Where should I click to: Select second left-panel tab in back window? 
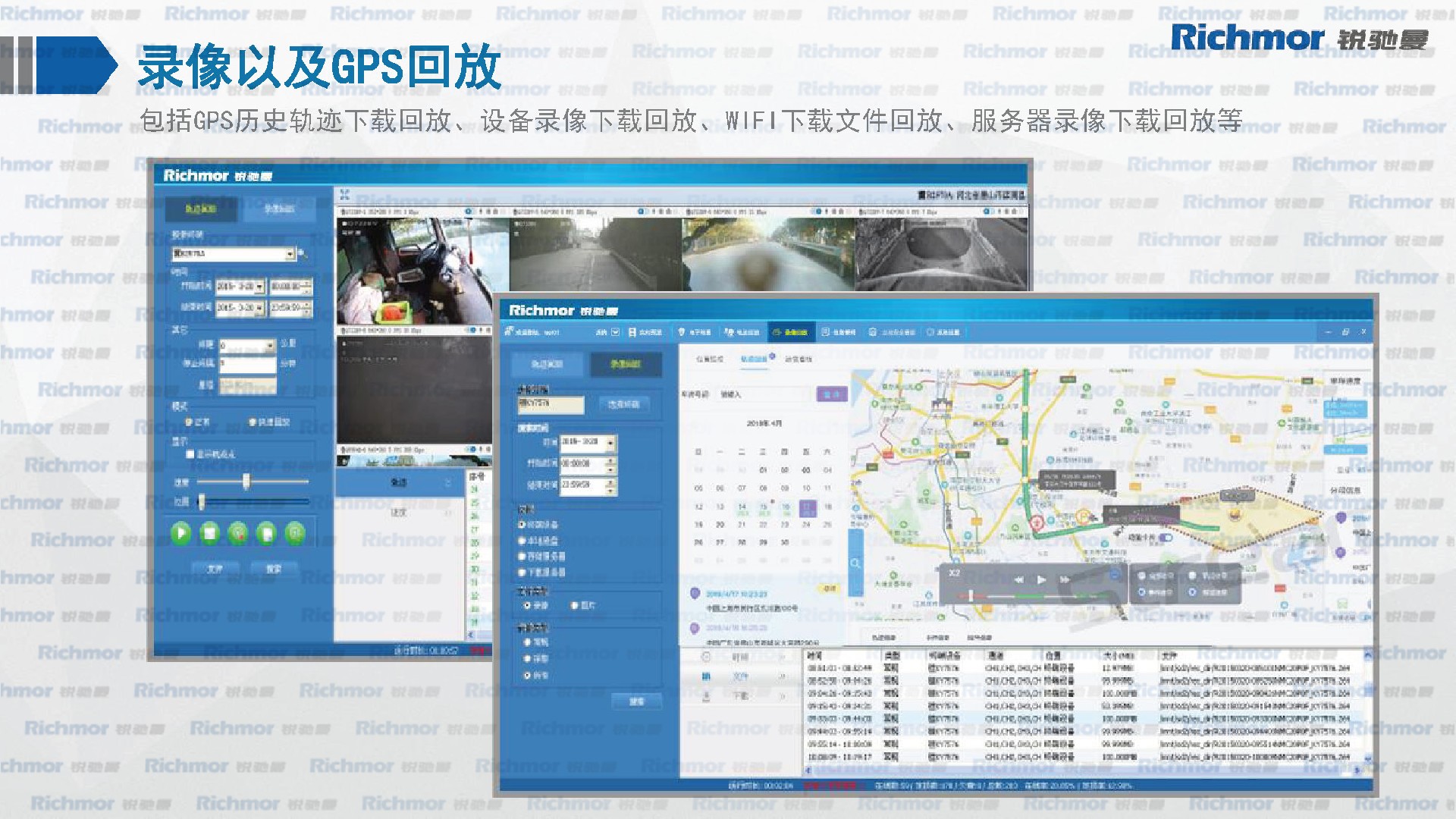[279, 209]
